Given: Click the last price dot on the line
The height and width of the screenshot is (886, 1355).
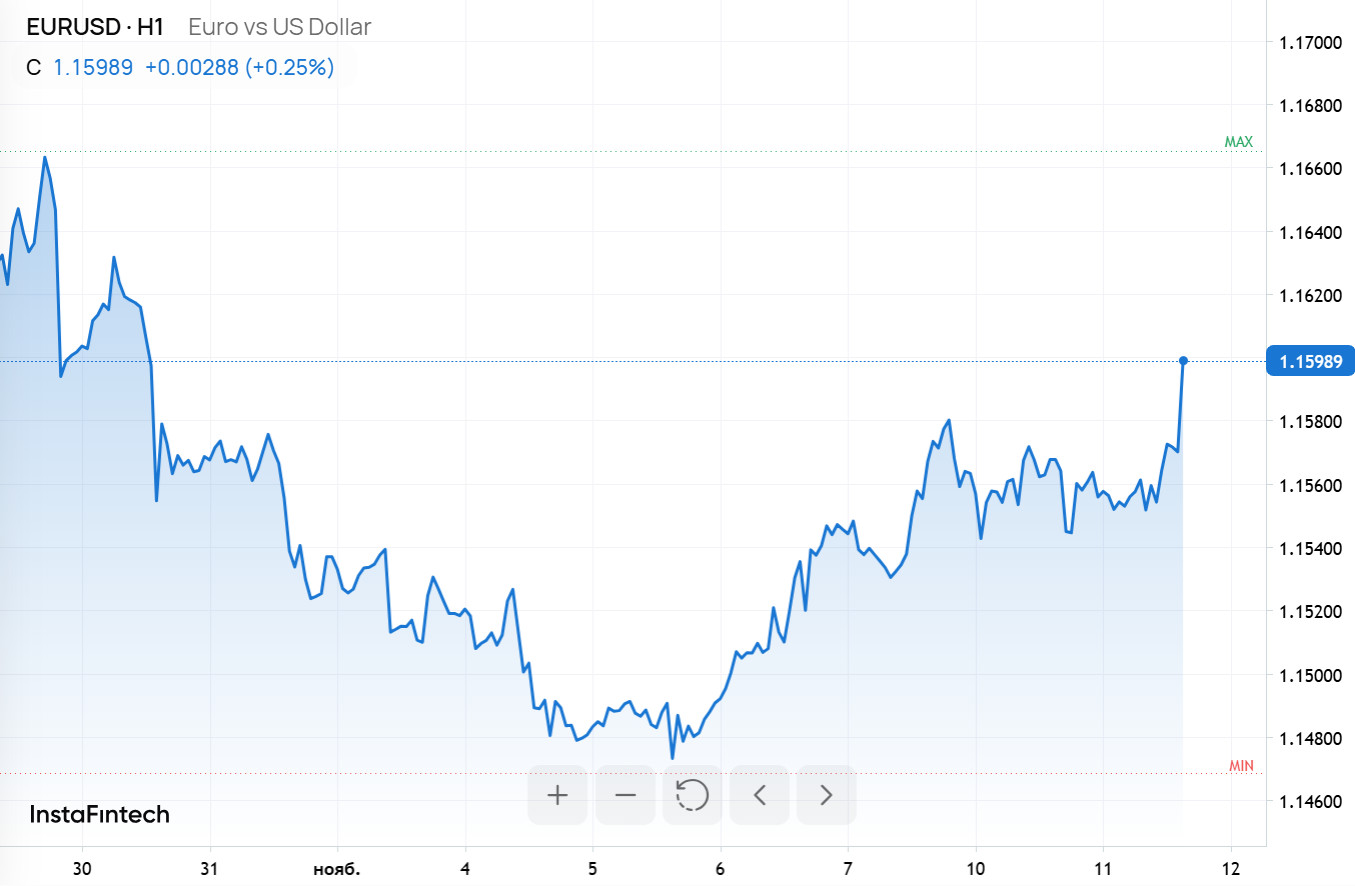Looking at the screenshot, I should (x=1183, y=360).
